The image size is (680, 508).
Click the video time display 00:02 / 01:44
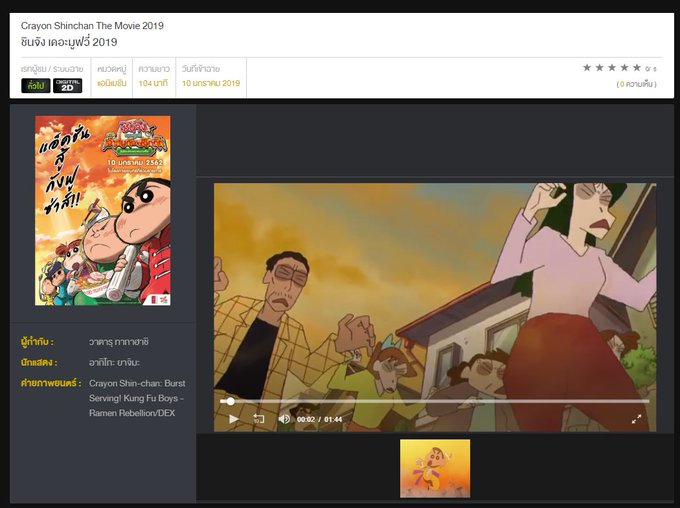click(x=319, y=420)
